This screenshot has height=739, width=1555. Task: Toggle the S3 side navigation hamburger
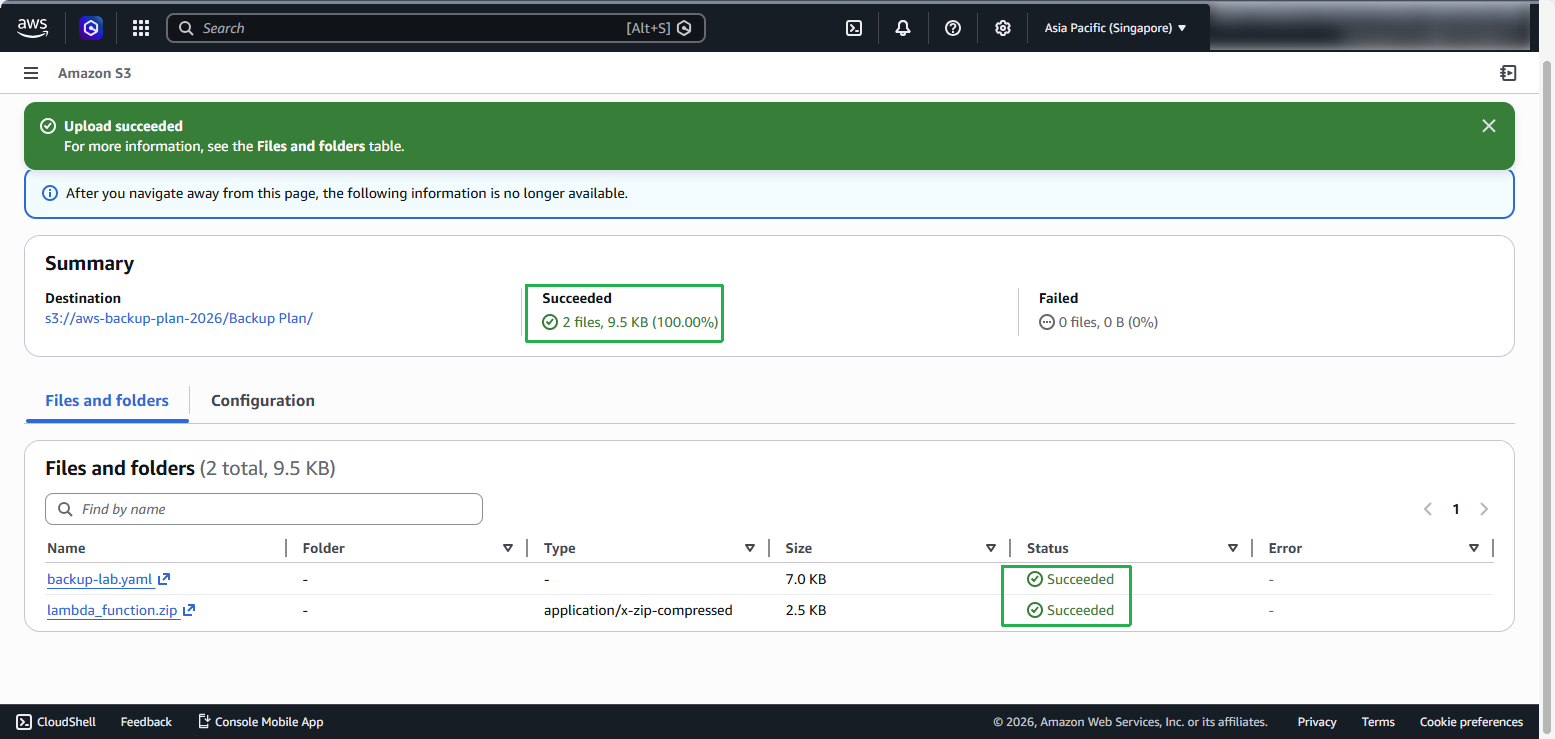tap(31, 73)
